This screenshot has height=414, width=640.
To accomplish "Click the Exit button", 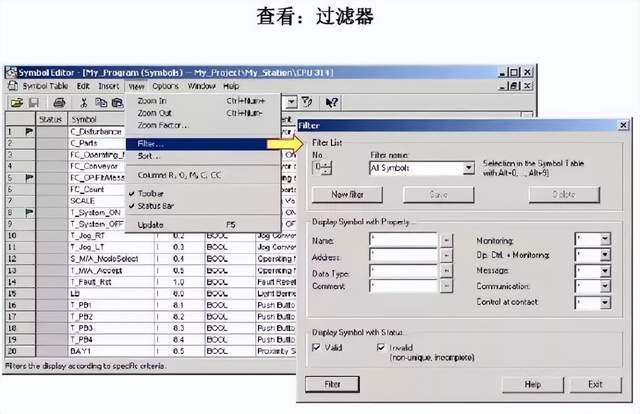I will pyautogui.click(x=596, y=385).
